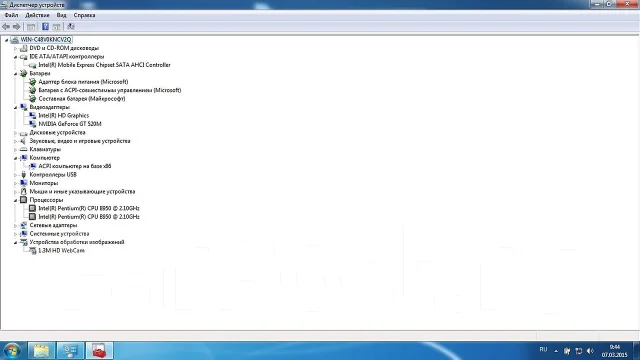Select Составная батарея (Майкрософт)
This screenshot has width=640, height=360.
[x=82, y=99]
